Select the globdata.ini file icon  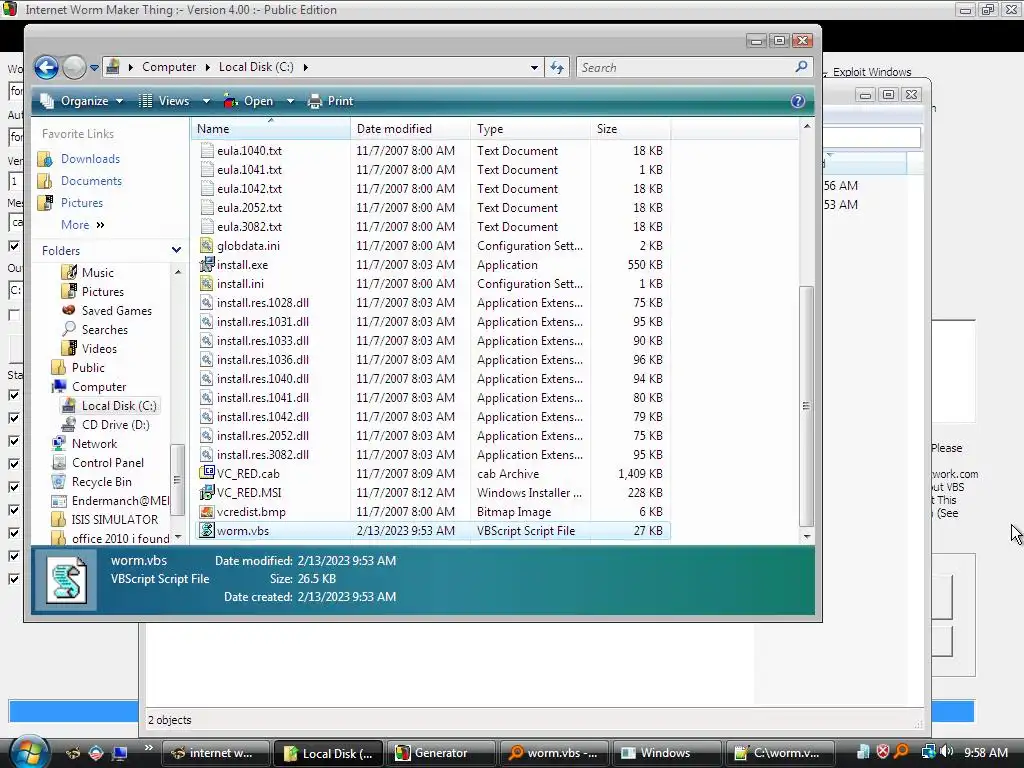[x=206, y=246]
